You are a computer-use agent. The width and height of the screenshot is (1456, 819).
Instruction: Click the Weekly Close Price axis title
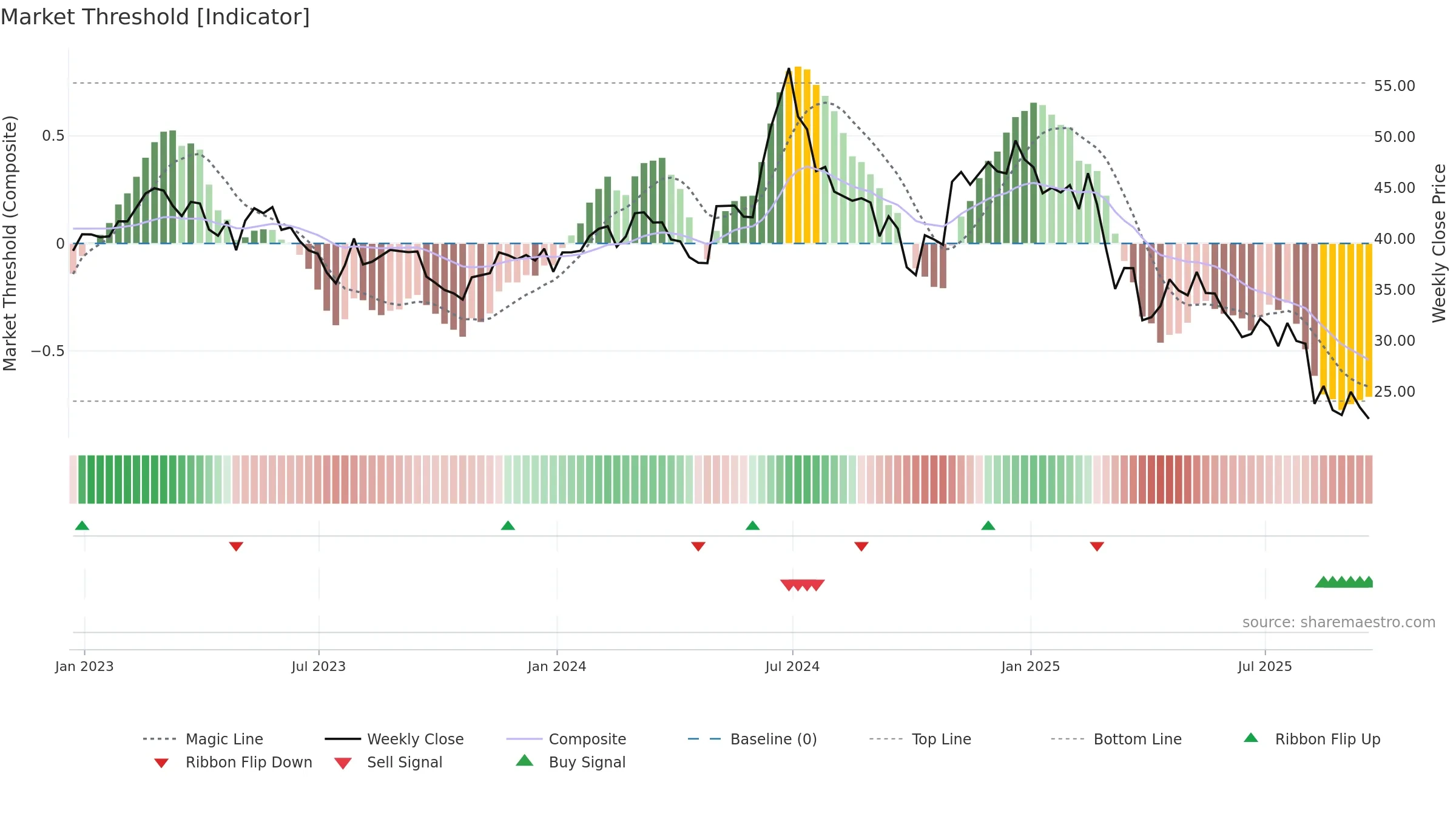tap(1439, 243)
